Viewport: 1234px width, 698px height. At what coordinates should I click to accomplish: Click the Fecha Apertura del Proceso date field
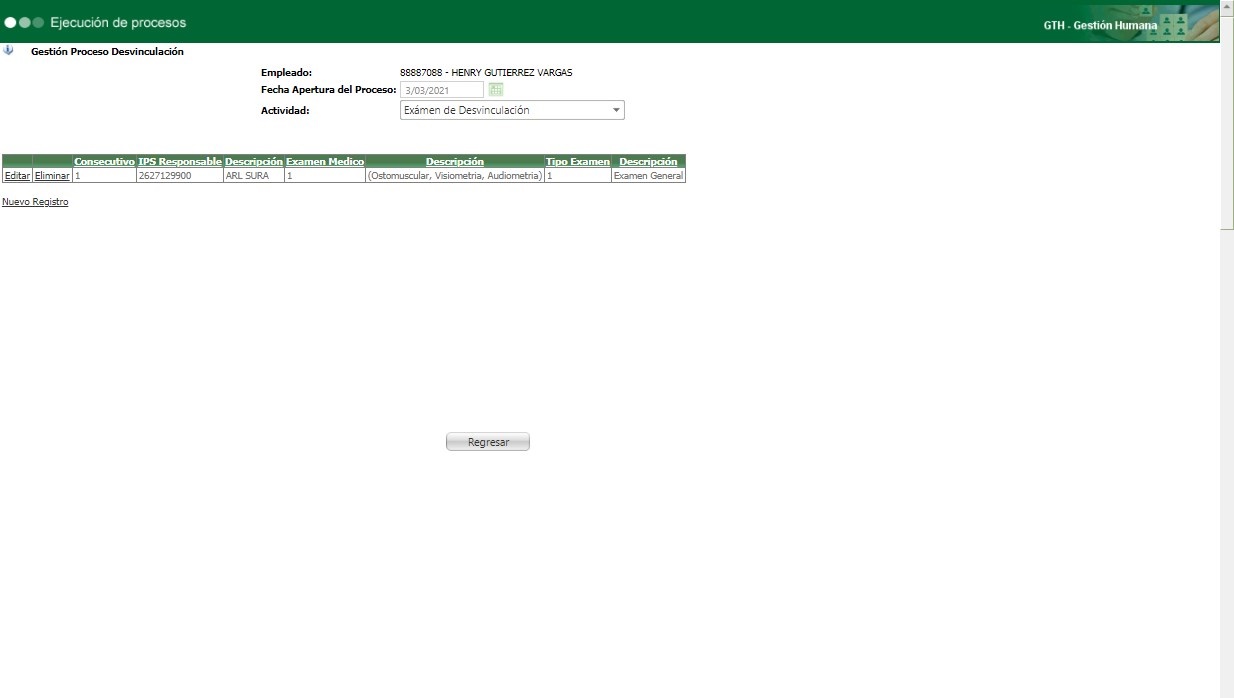point(442,90)
